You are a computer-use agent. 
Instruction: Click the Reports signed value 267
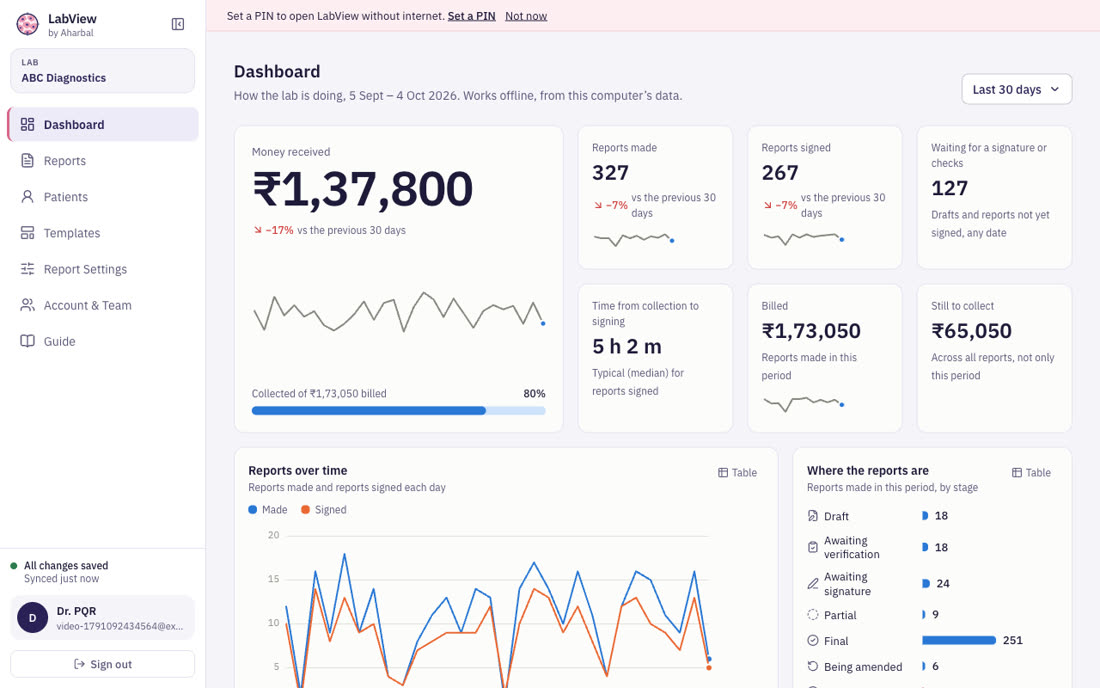click(x=780, y=173)
